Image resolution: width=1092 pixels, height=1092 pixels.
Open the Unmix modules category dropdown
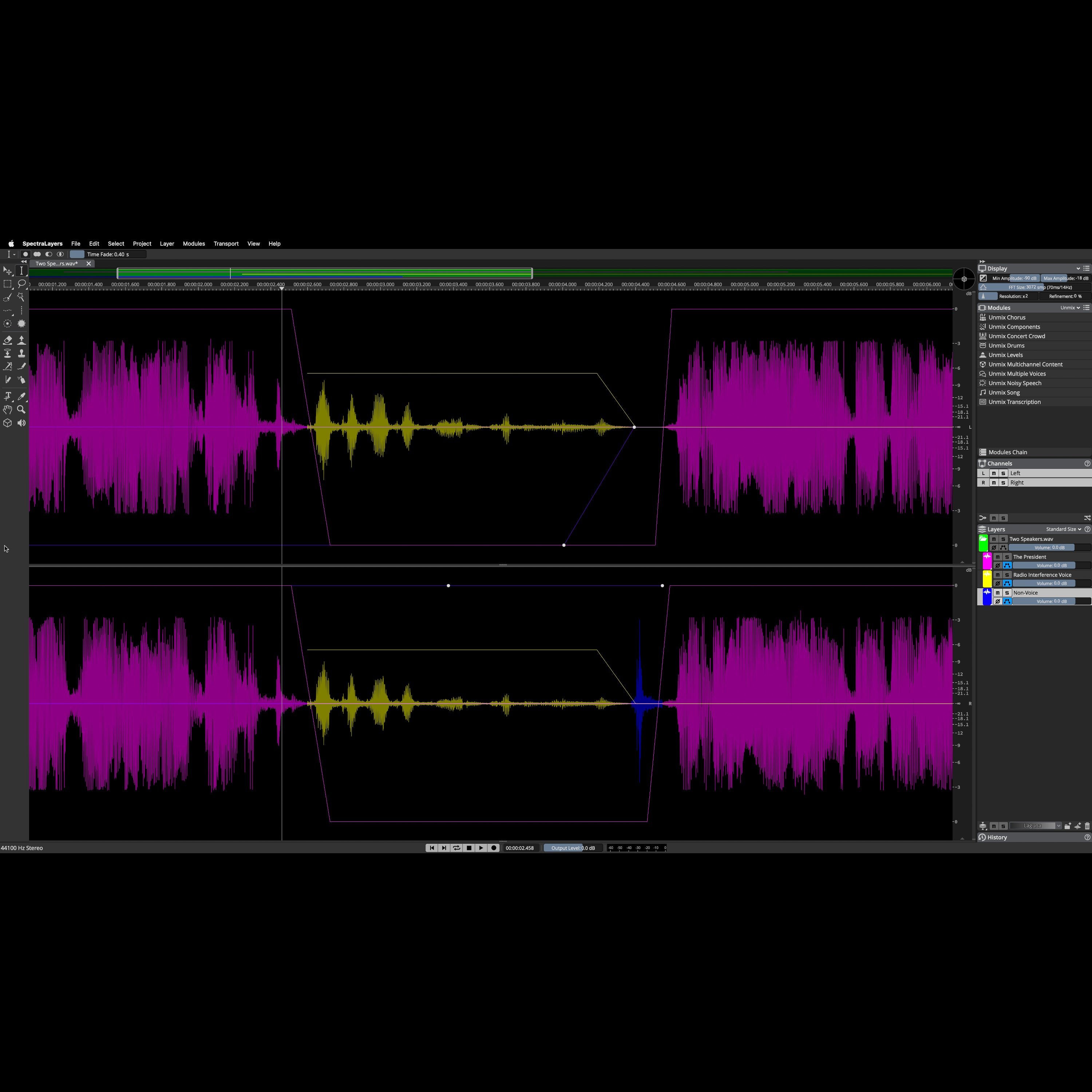[1070, 308]
